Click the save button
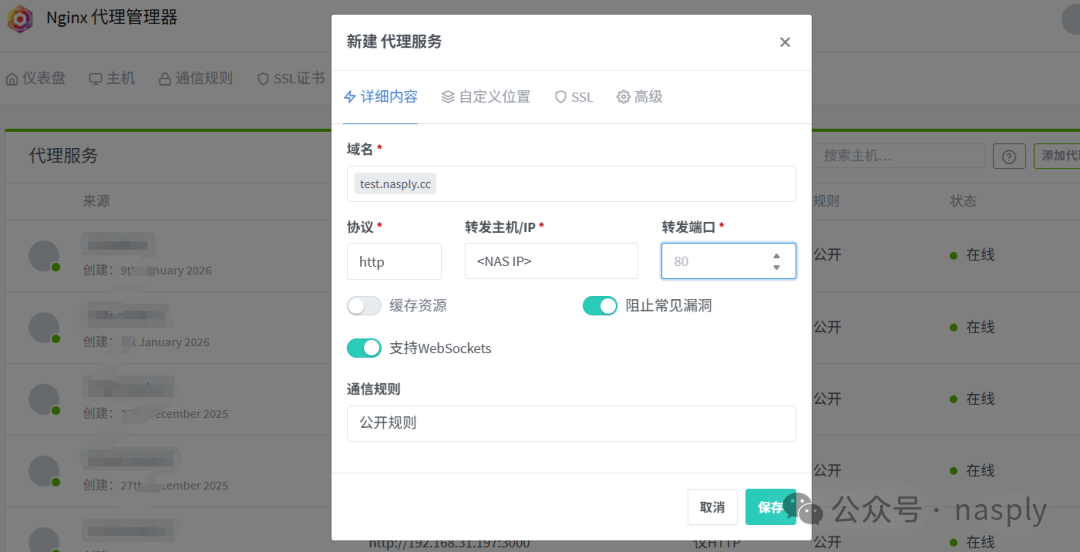 tap(770, 507)
